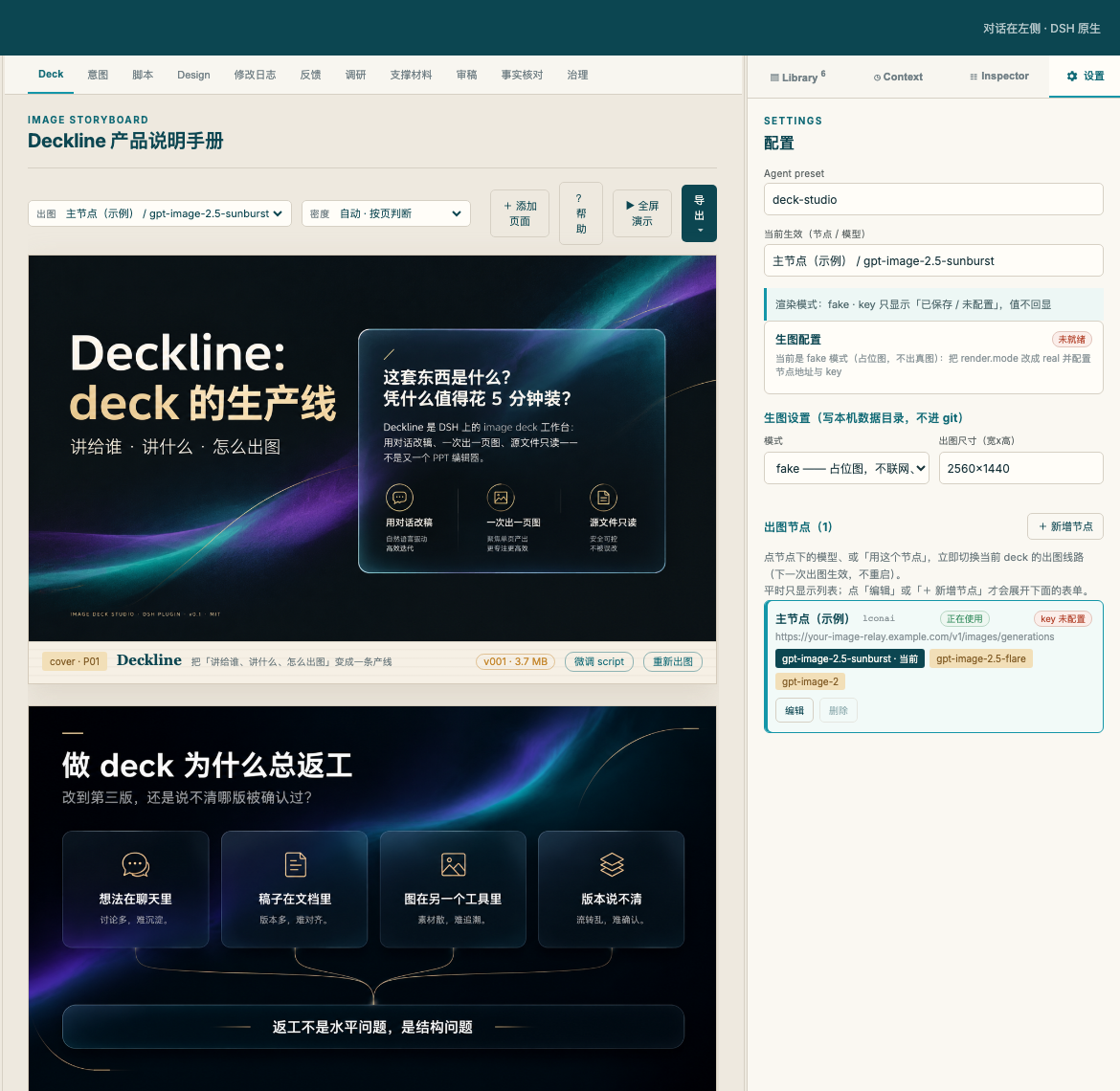The image size is (1120, 1091).
Task: Open the 治理 tab
Action: click(578, 75)
